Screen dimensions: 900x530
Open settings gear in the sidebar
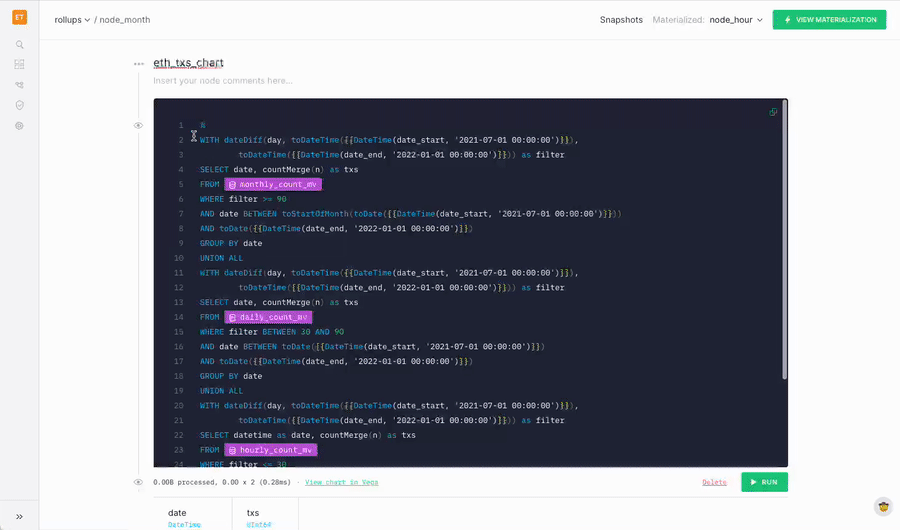pos(19,126)
